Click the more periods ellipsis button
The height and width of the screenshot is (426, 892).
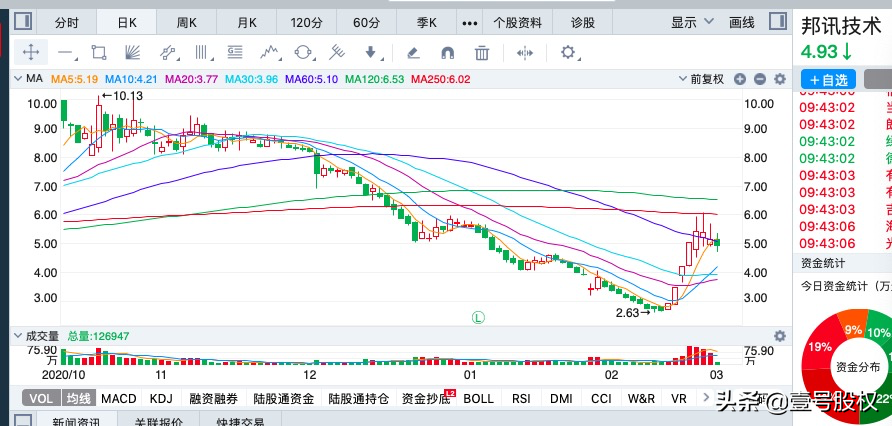[x=470, y=22]
